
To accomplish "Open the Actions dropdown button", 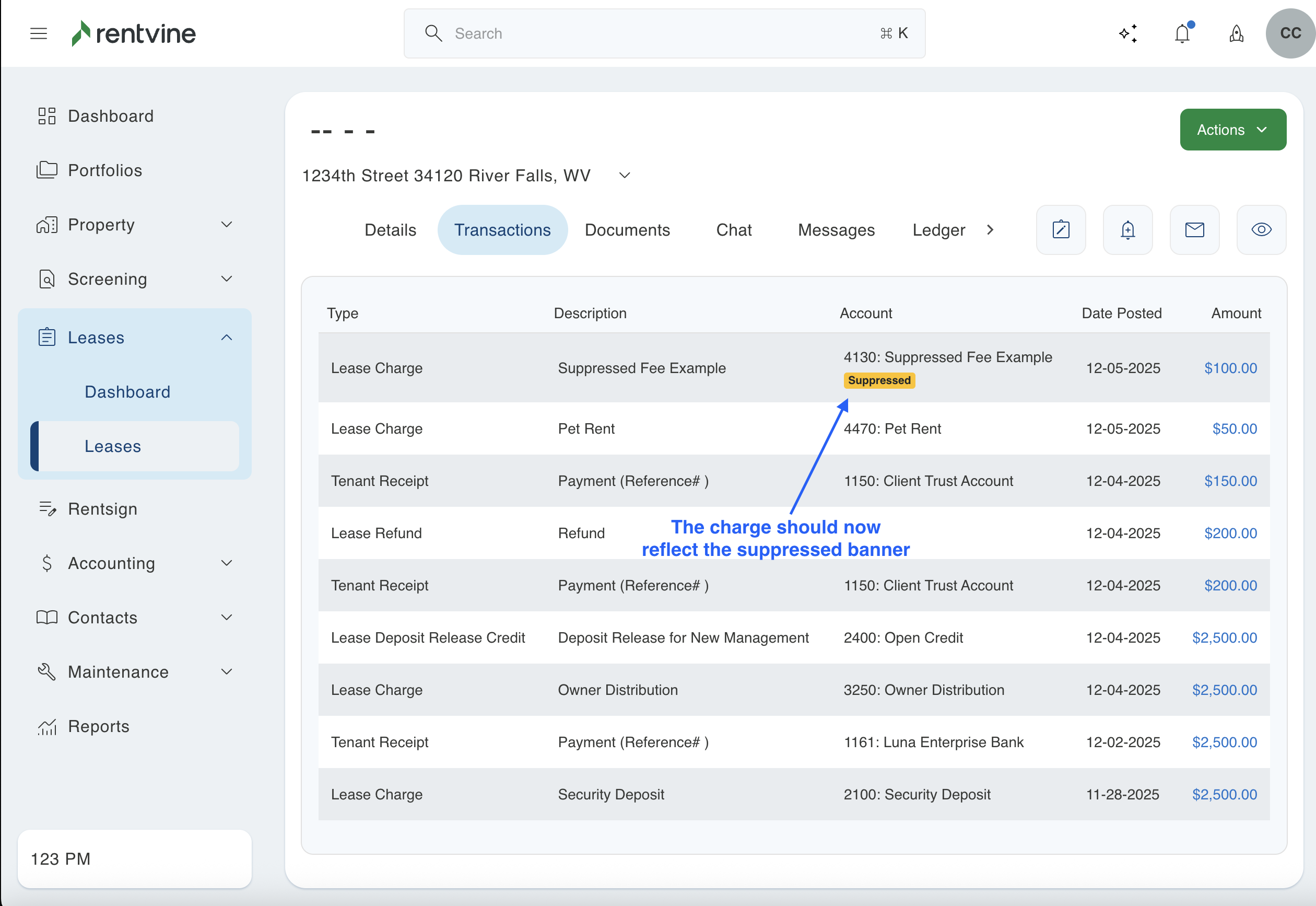I will pyautogui.click(x=1232, y=130).
